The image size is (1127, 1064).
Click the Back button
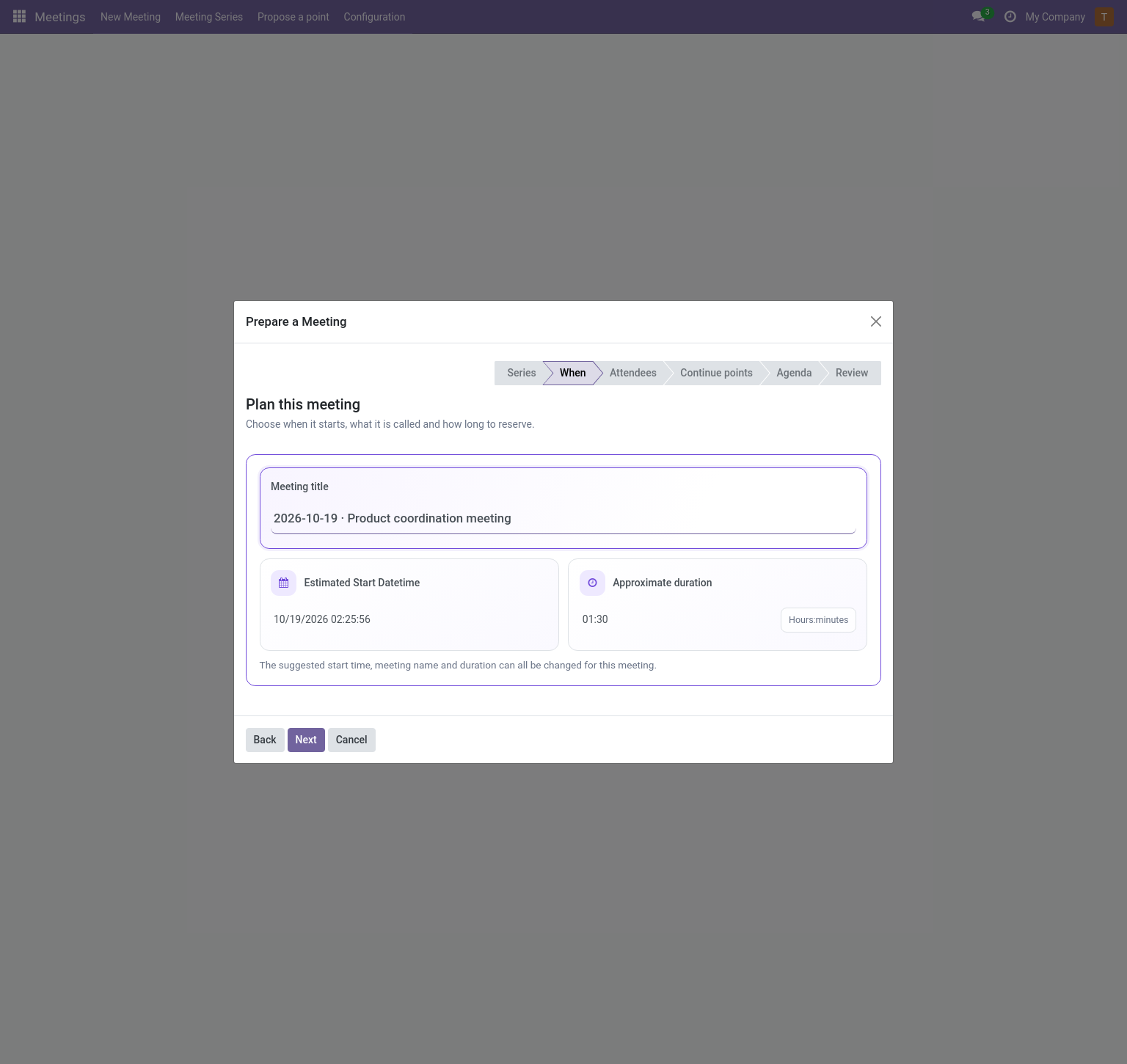point(265,740)
